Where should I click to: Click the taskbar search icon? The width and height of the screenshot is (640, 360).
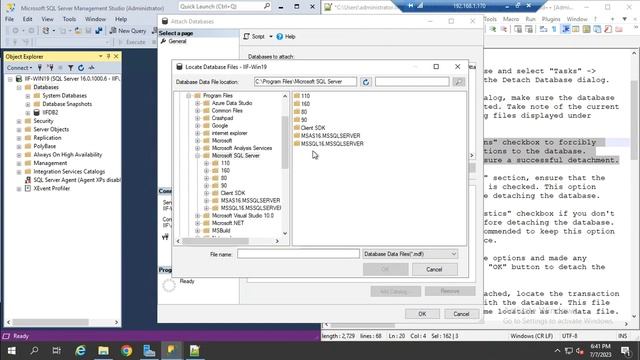(x=34, y=351)
